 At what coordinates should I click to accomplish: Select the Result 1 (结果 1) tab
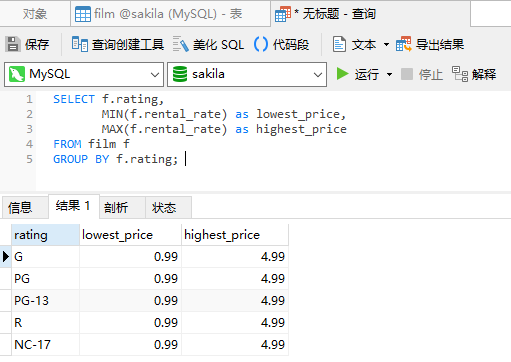click(74, 206)
